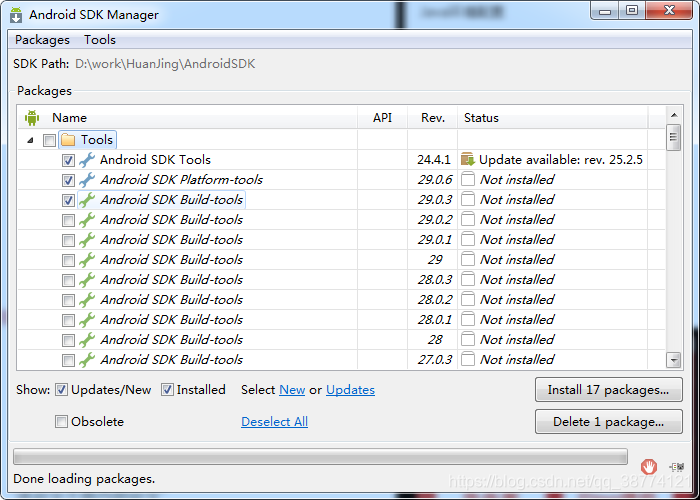Image resolution: width=700 pixels, height=500 pixels.
Task: Click not-installed icon for Build-tools 29.0.2
Action: coord(468,219)
